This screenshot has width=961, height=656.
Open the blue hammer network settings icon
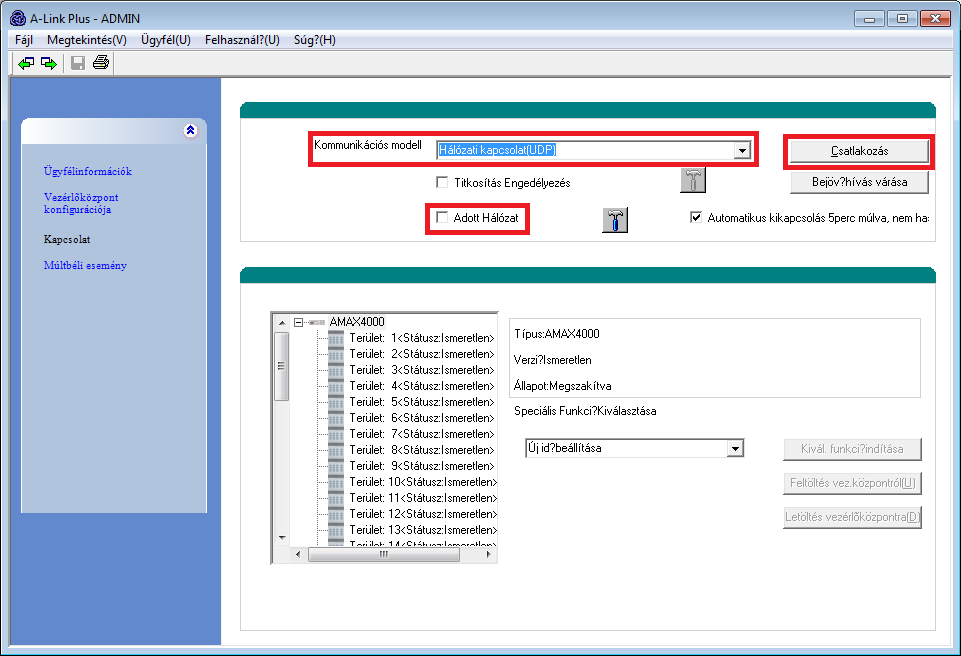point(615,219)
